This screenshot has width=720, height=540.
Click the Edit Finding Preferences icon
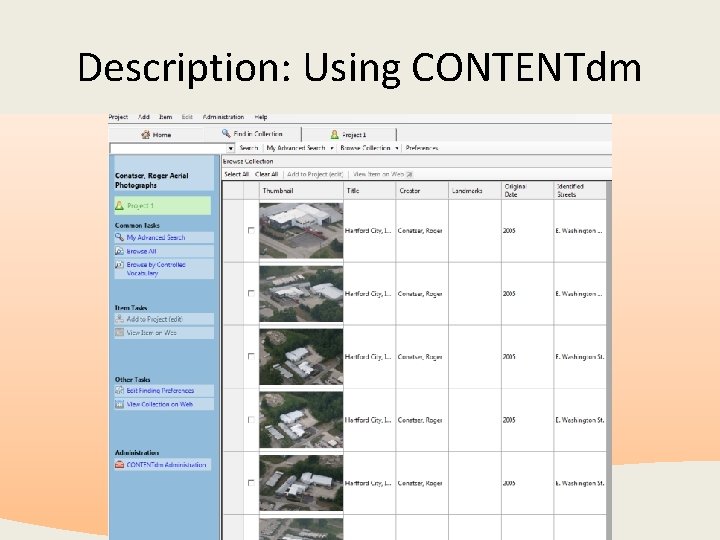pos(119,391)
